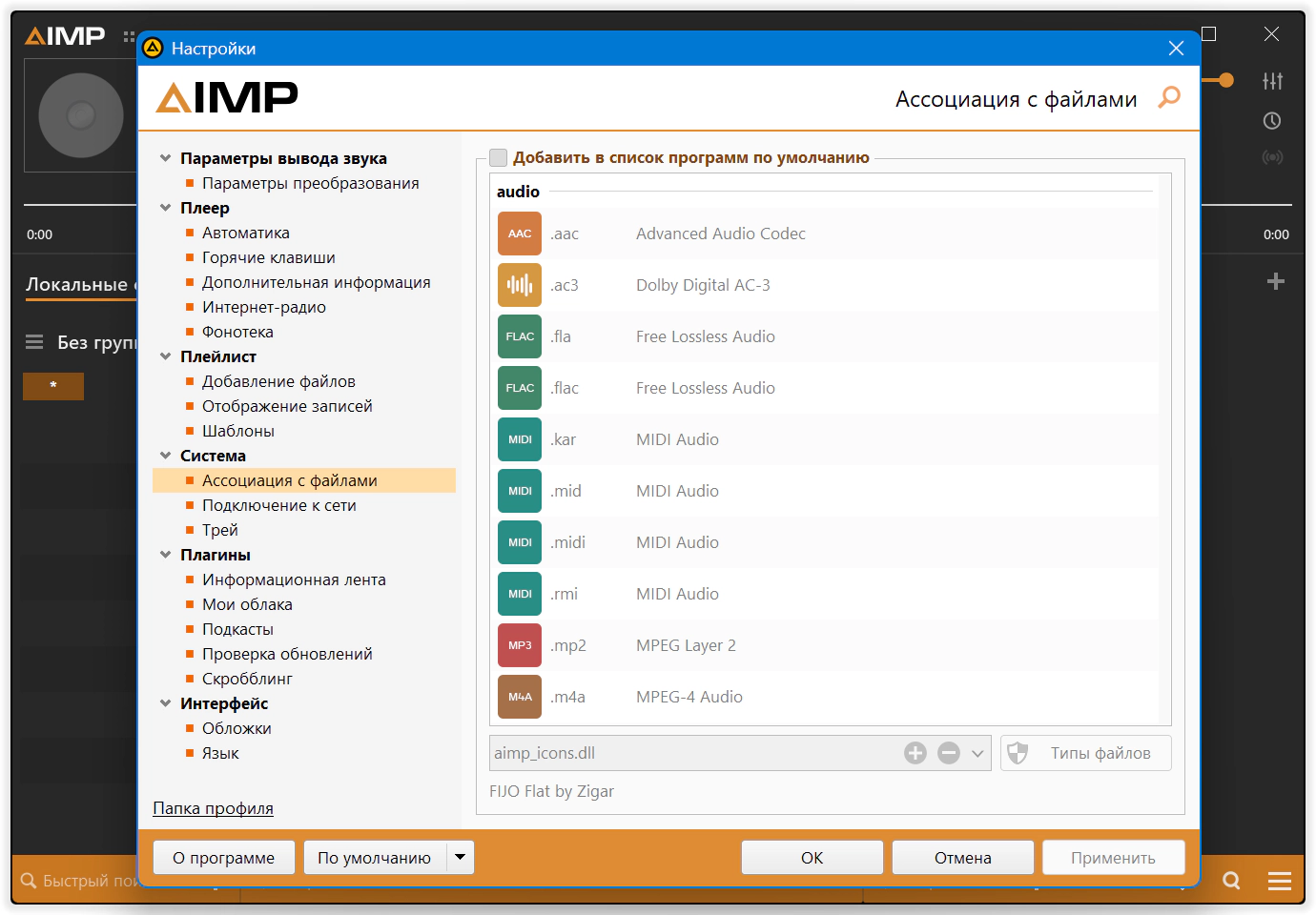Click the album art disc placeholder

point(81,115)
